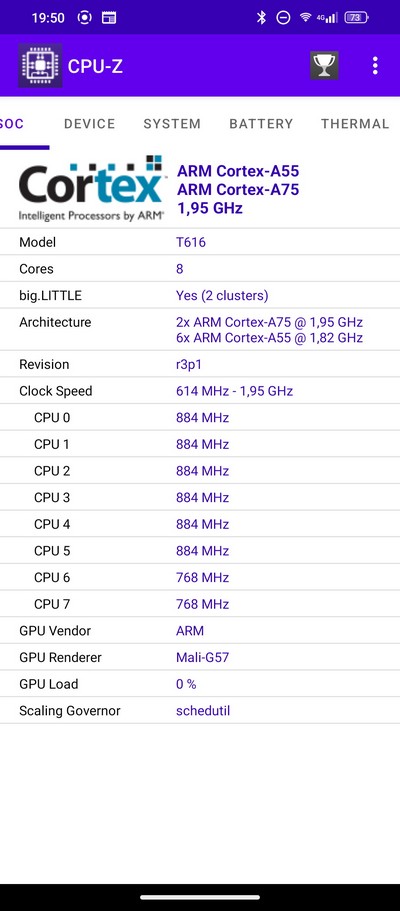Tap the Model T616 row
The image size is (400, 911).
pos(200,242)
